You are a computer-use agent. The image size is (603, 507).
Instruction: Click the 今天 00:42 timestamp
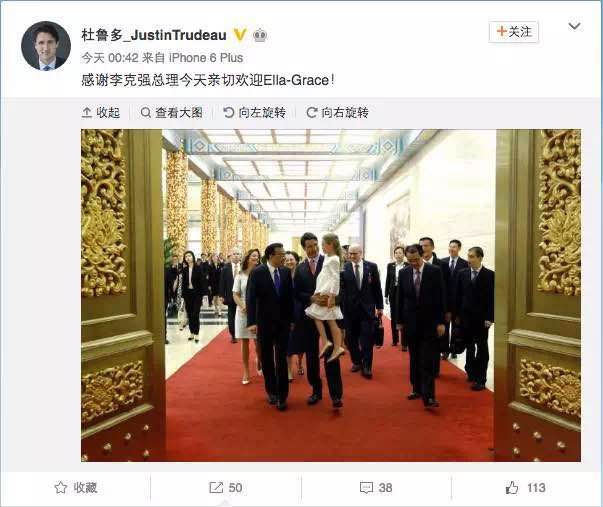tap(110, 58)
